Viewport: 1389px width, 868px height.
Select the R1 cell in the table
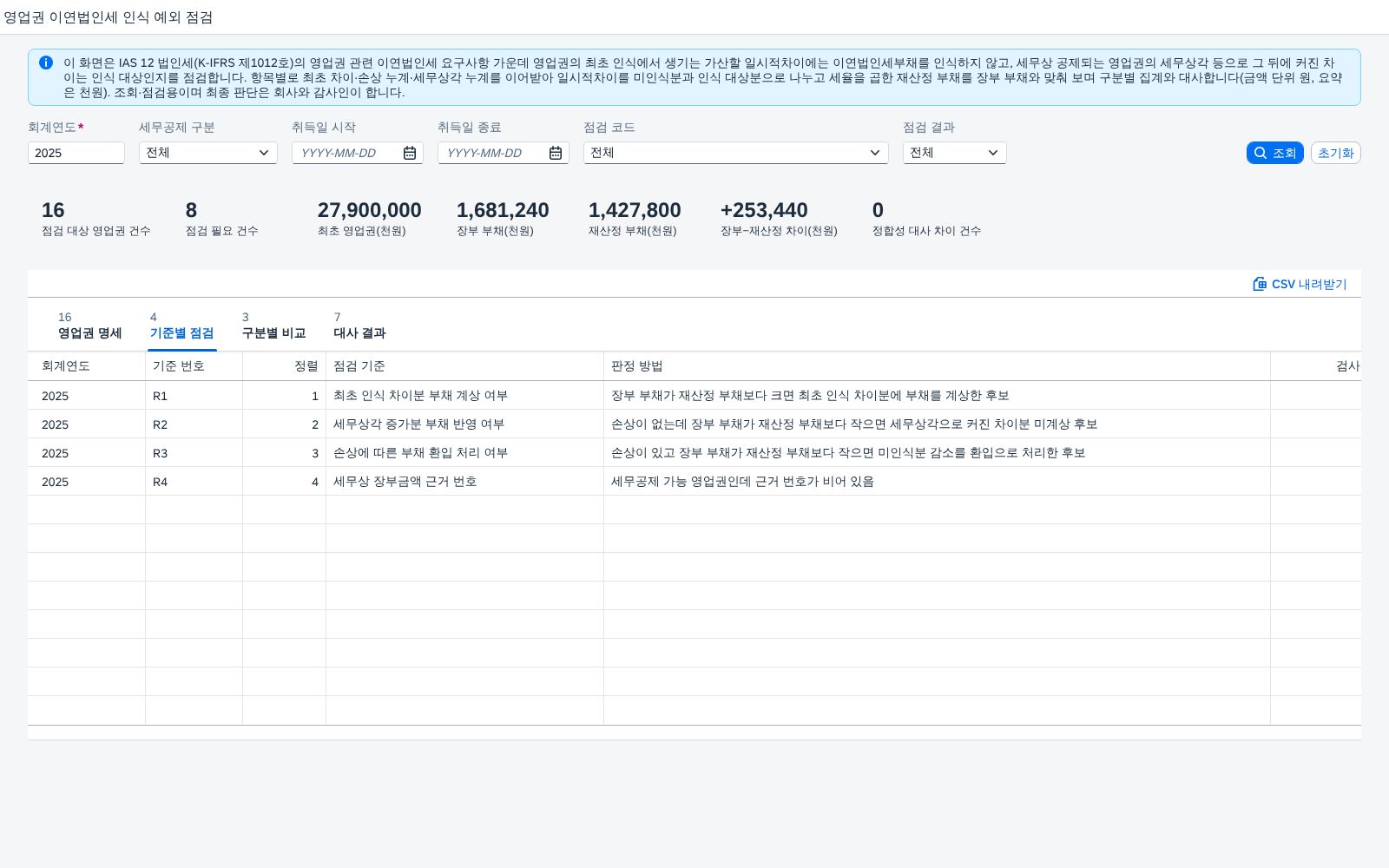(x=194, y=396)
